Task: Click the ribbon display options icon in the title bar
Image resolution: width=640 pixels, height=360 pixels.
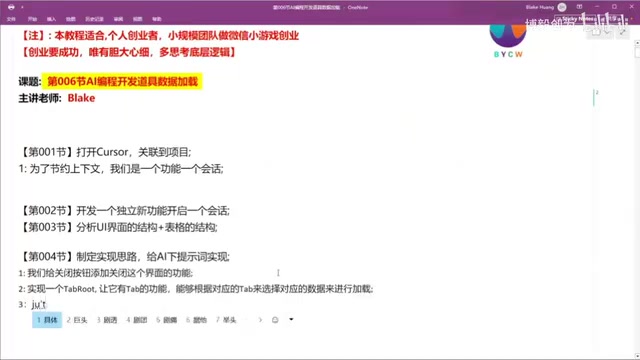Action: tap(579, 7)
